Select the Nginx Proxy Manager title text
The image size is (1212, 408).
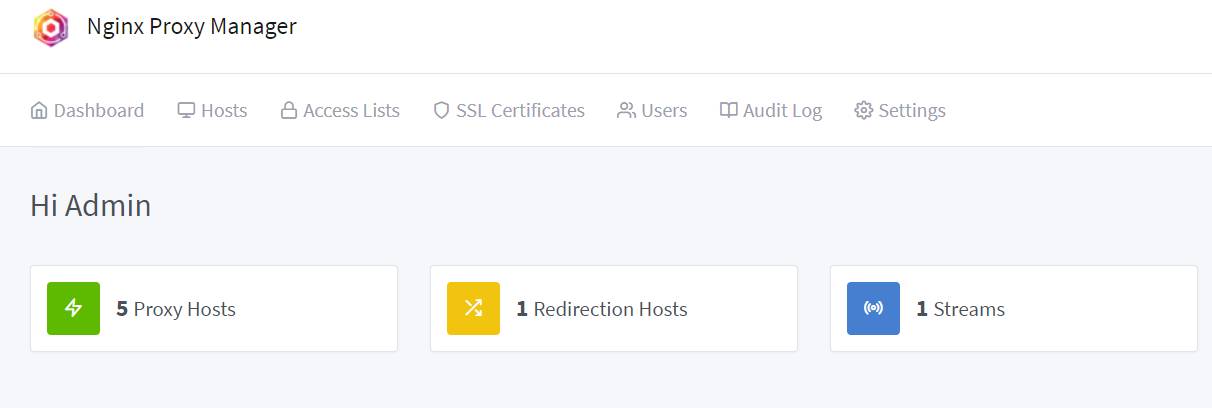click(192, 27)
